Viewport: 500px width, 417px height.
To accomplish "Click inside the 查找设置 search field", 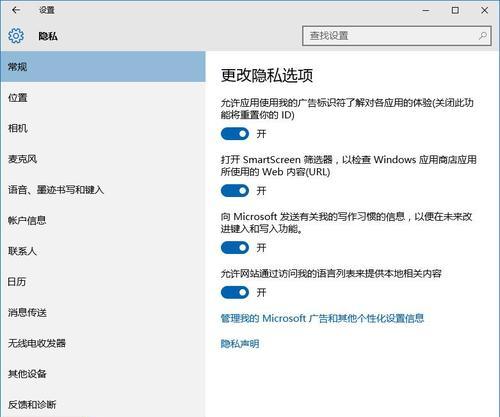I will coord(397,36).
